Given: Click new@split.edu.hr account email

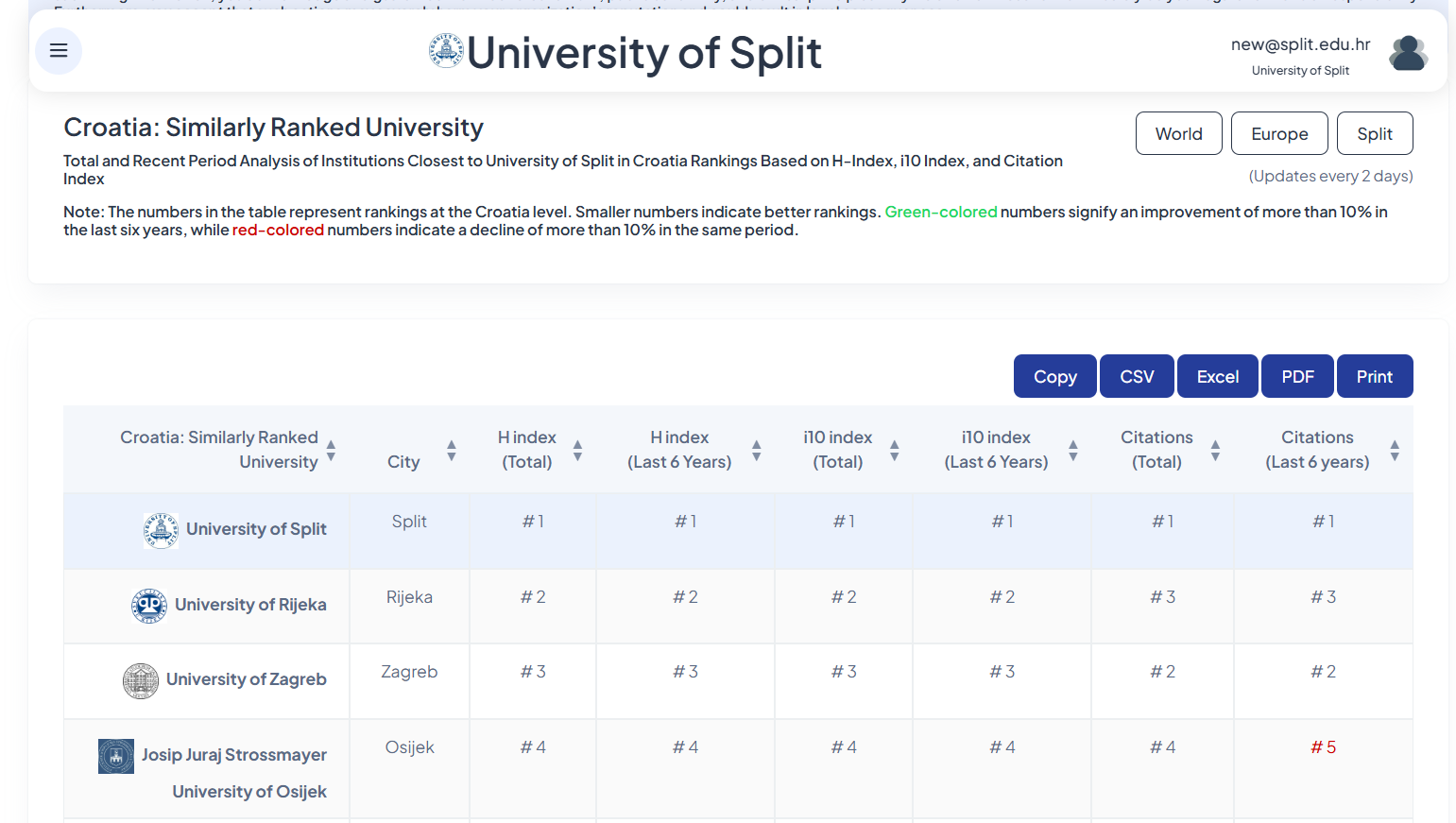Looking at the screenshot, I should (1300, 44).
